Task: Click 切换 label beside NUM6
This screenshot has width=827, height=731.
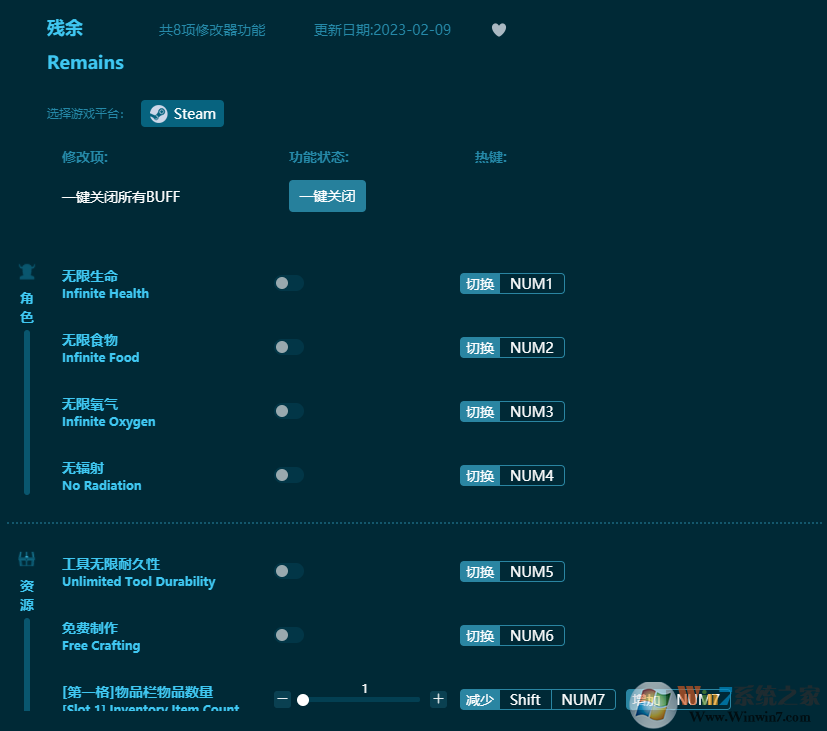Action: point(480,636)
